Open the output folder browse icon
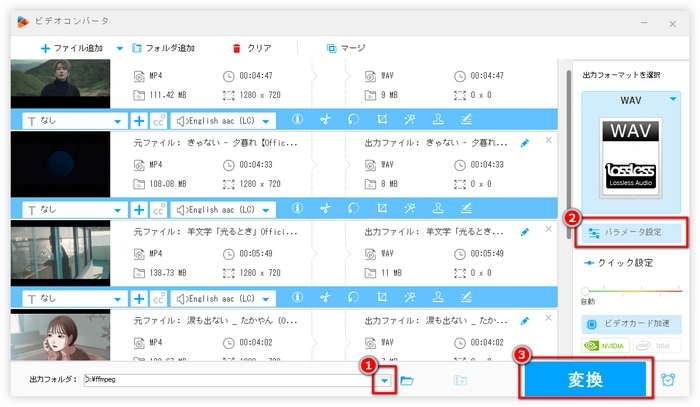 (407, 381)
